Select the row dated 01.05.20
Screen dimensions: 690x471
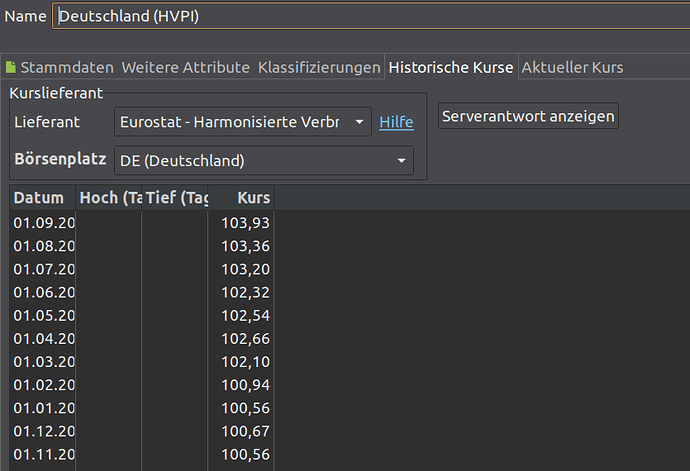click(x=141, y=315)
